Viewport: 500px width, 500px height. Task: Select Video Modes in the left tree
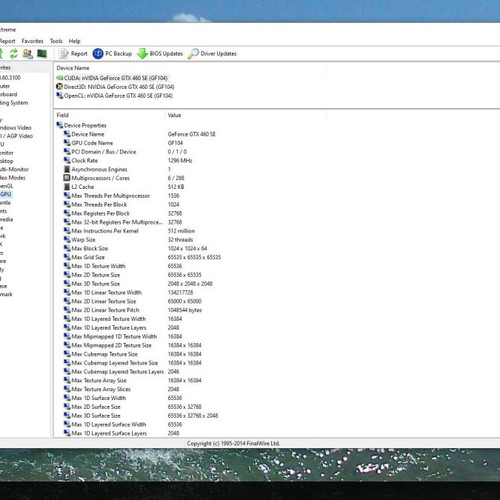(x=13, y=178)
